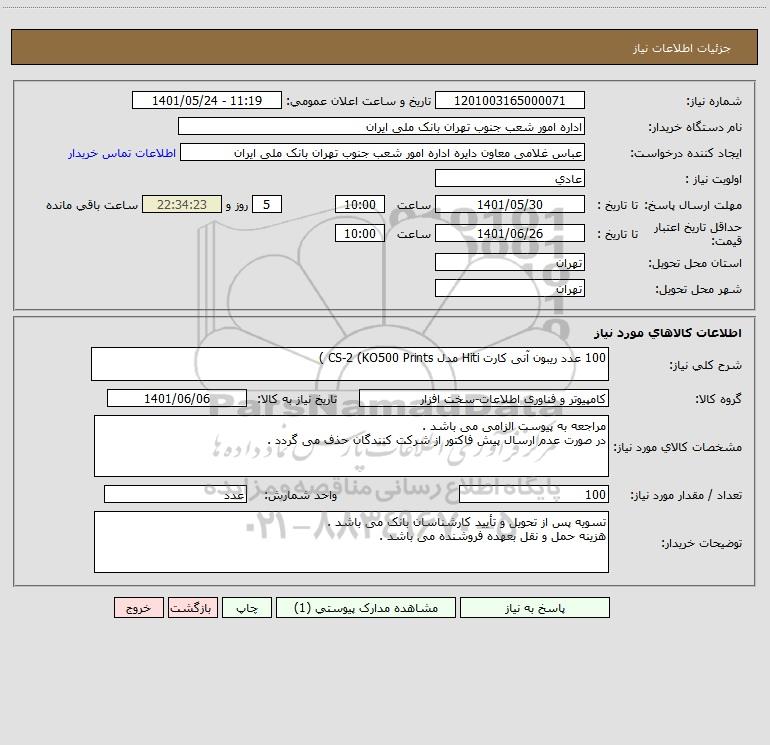Click the بازگشت back button
Image resolution: width=770 pixels, height=745 pixels.
[x=192, y=607]
